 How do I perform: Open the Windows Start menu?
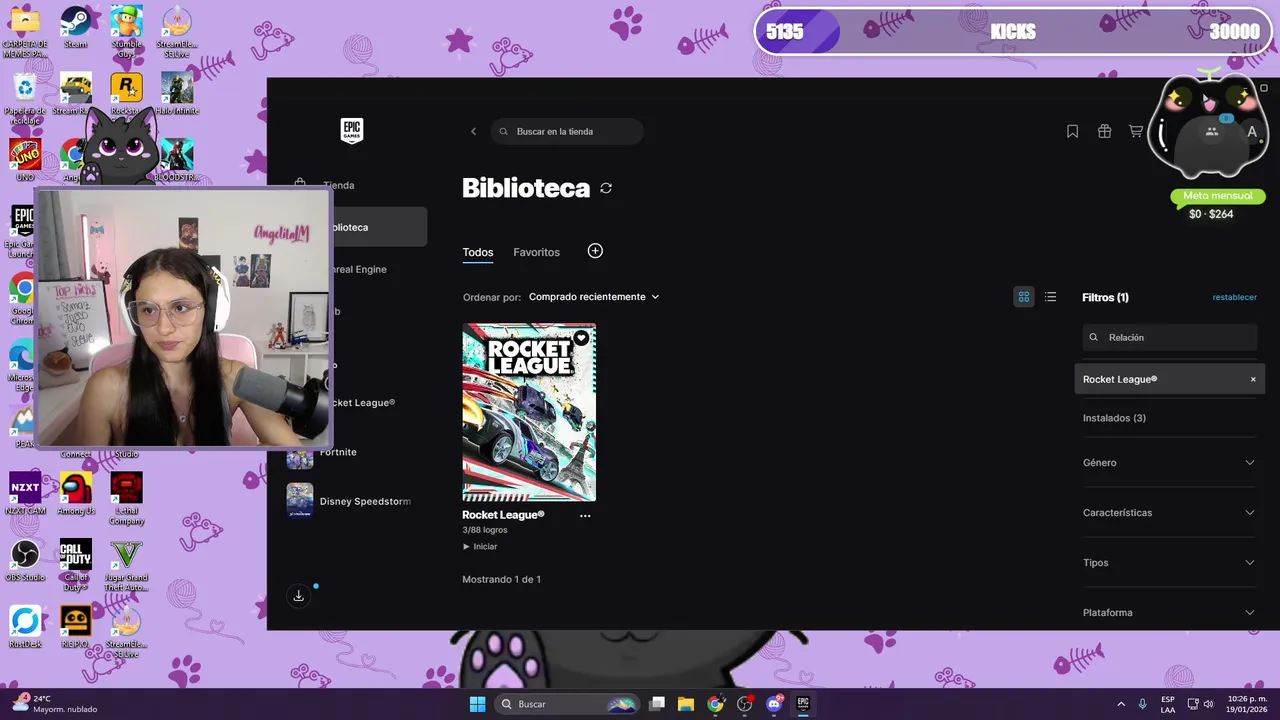coord(477,704)
